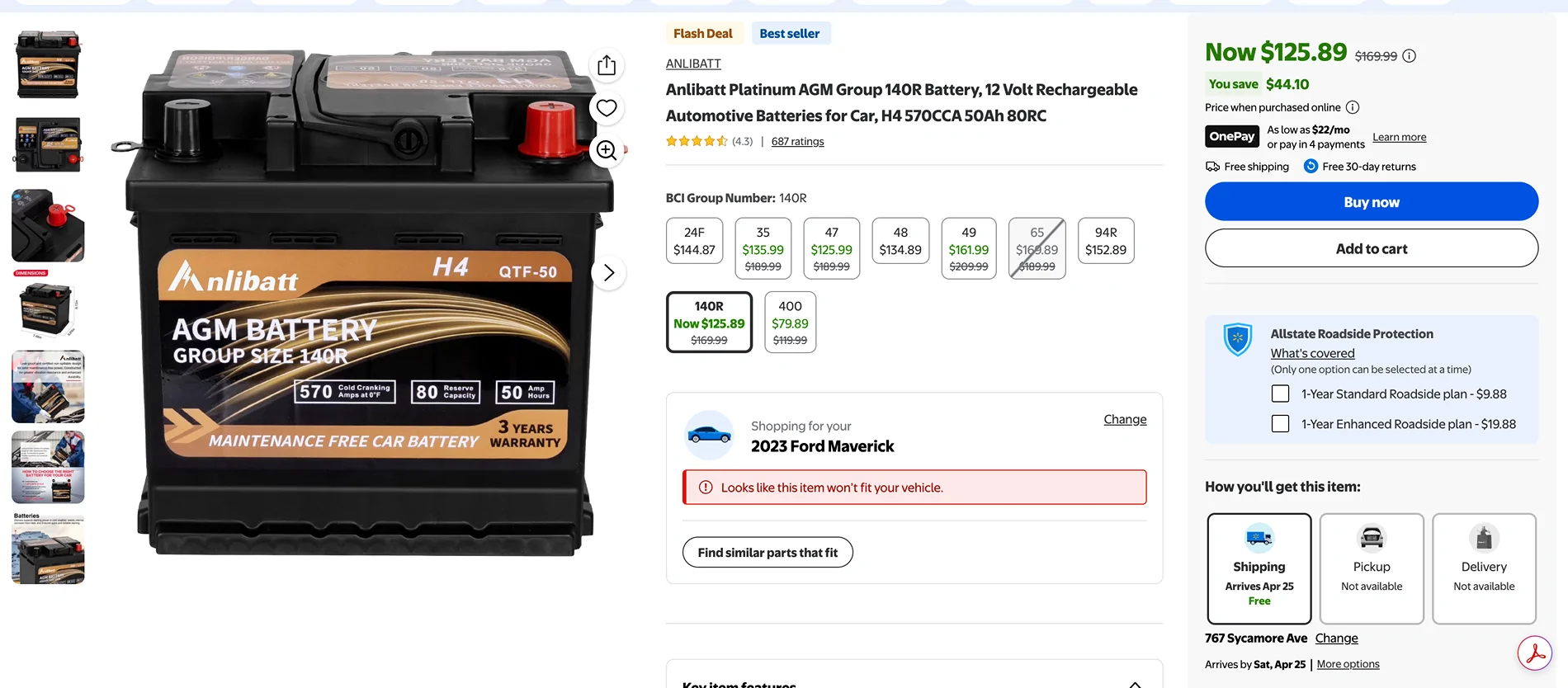
Task: Check 1-Year Standard Roadside plan box
Action: (x=1280, y=394)
